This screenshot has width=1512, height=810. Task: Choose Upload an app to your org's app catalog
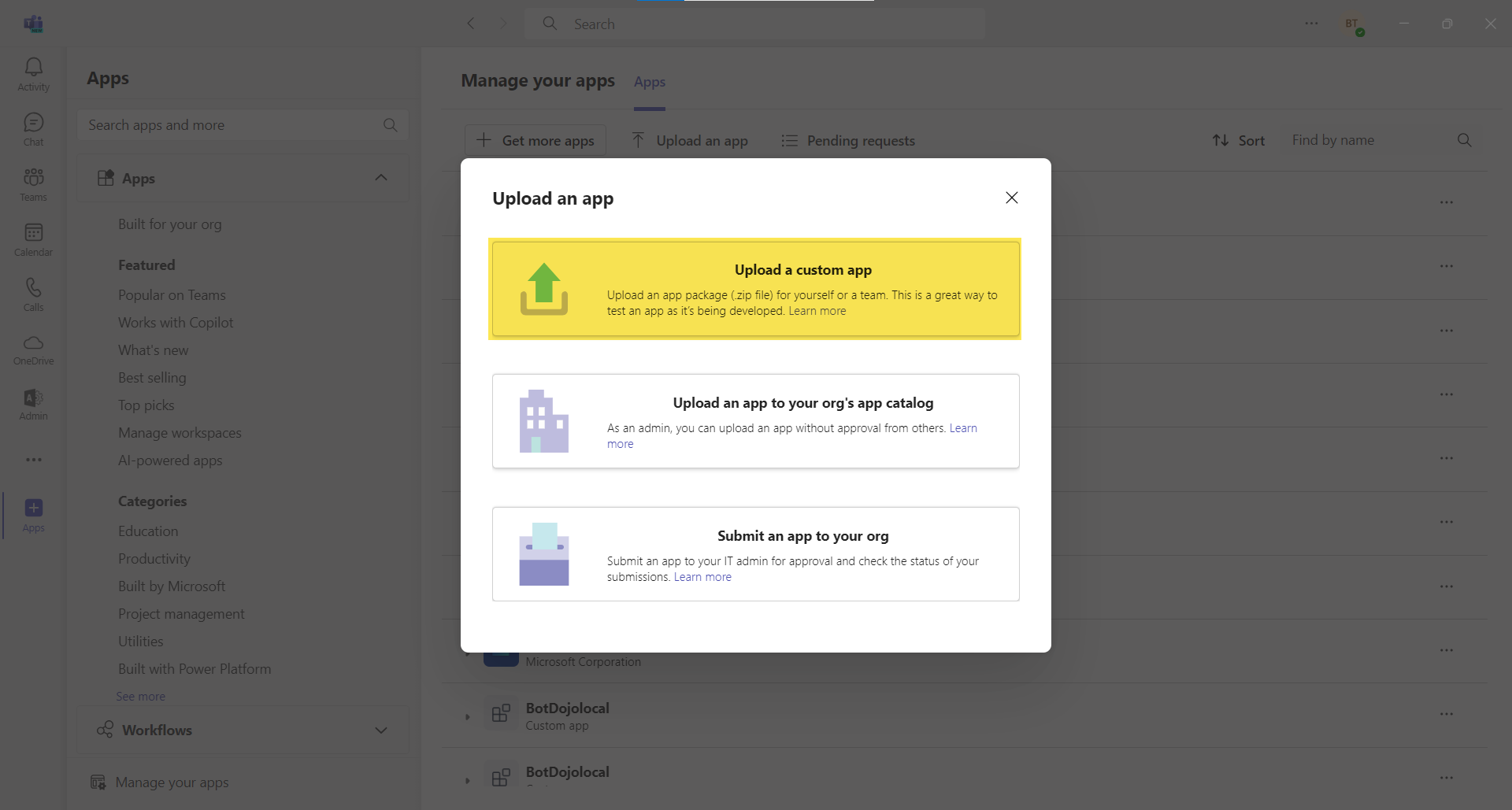(x=756, y=421)
